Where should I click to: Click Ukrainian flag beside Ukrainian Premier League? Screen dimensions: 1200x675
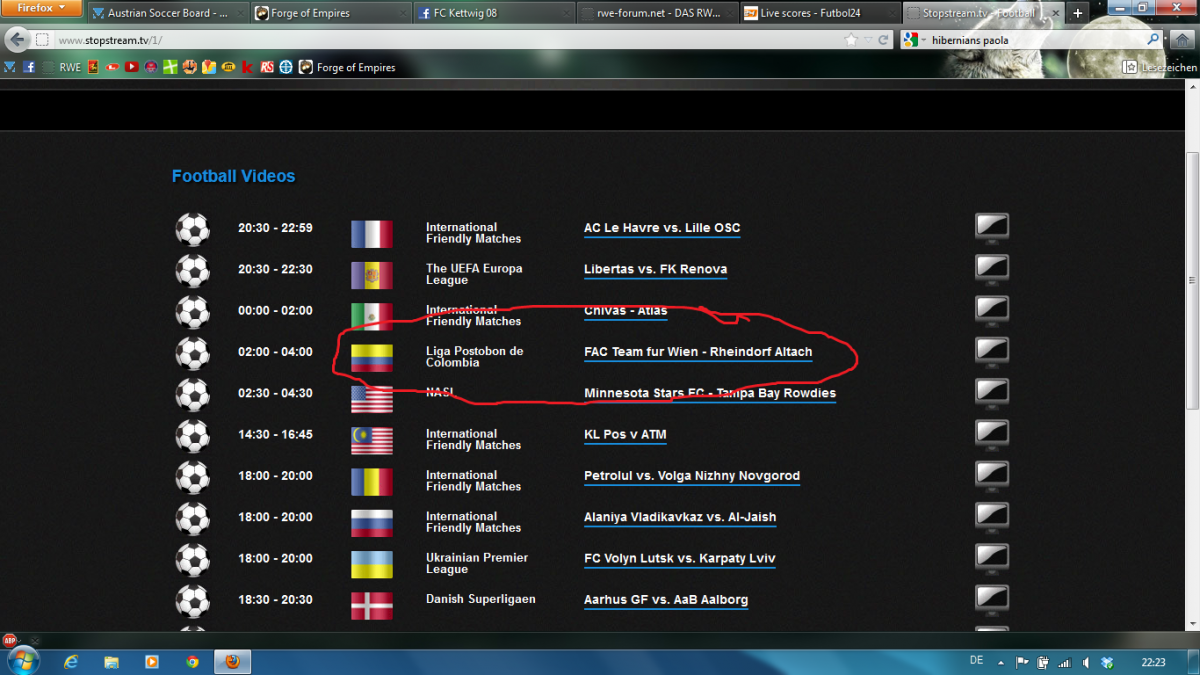[371, 565]
